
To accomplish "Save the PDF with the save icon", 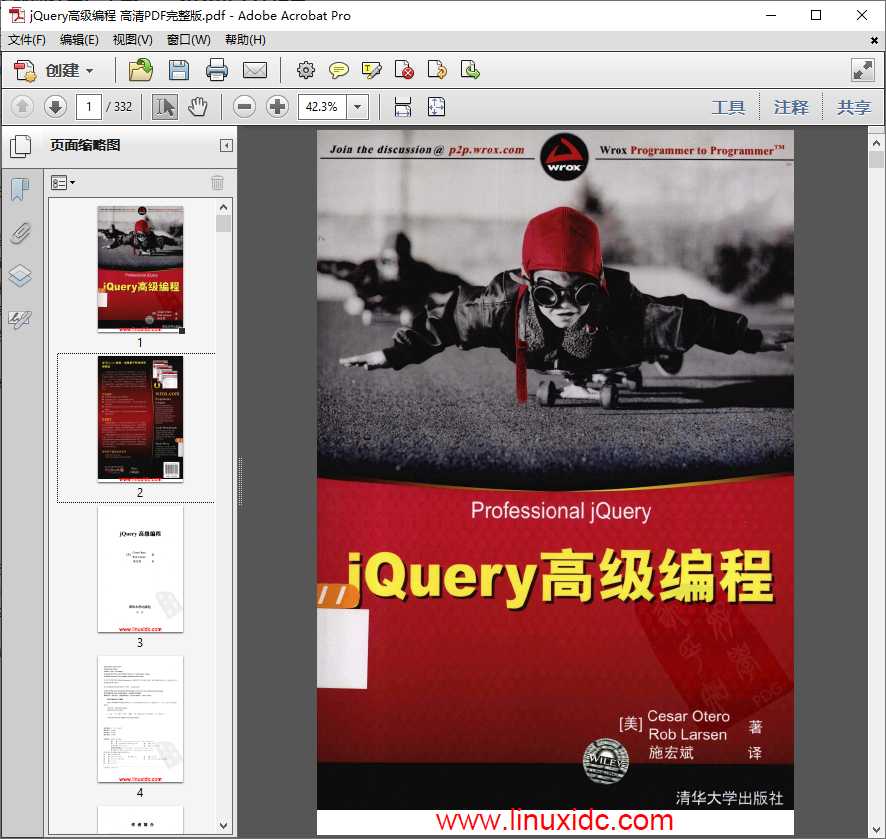I will pyautogui.click(x=179, y=70).
